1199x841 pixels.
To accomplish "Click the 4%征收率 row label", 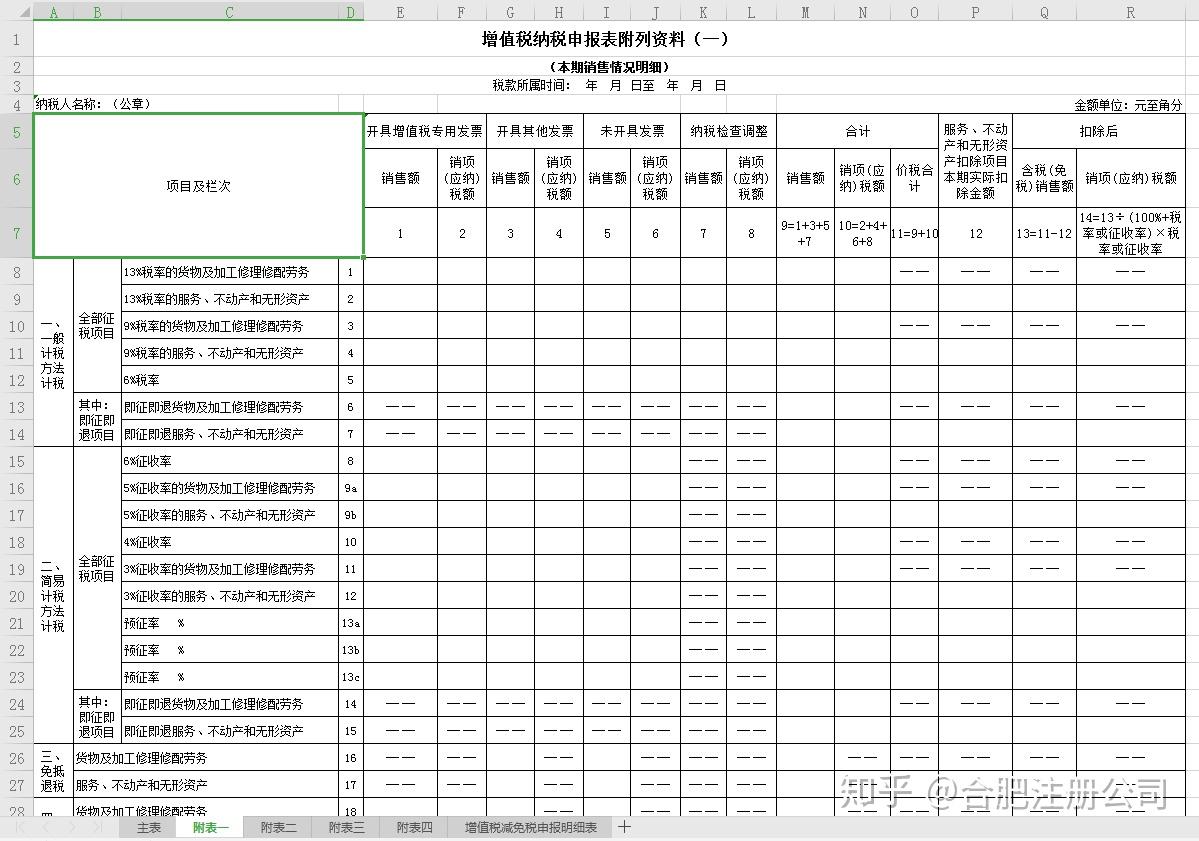I will (x=229, y=542).
